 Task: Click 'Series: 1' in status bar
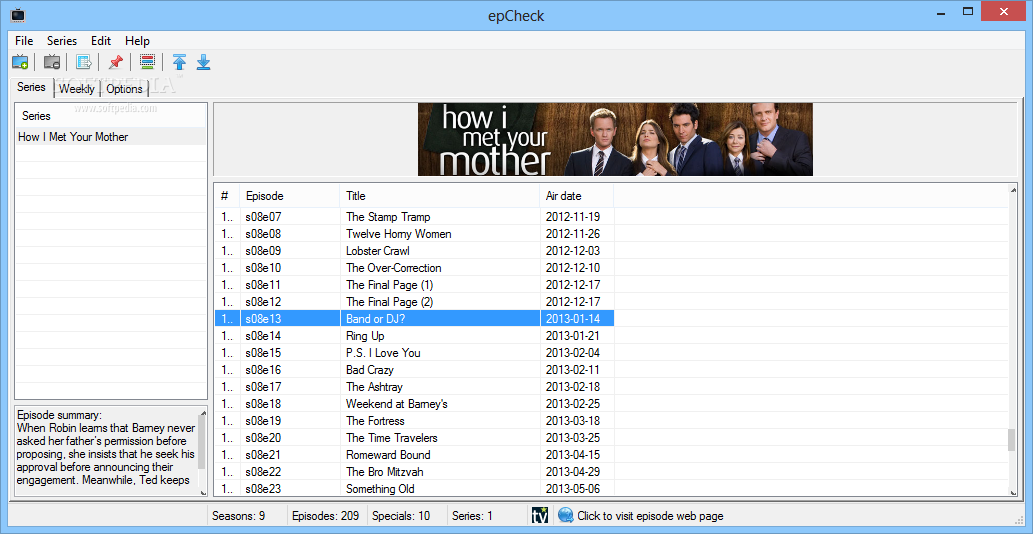pyautogui.click(x=472, y=516)
